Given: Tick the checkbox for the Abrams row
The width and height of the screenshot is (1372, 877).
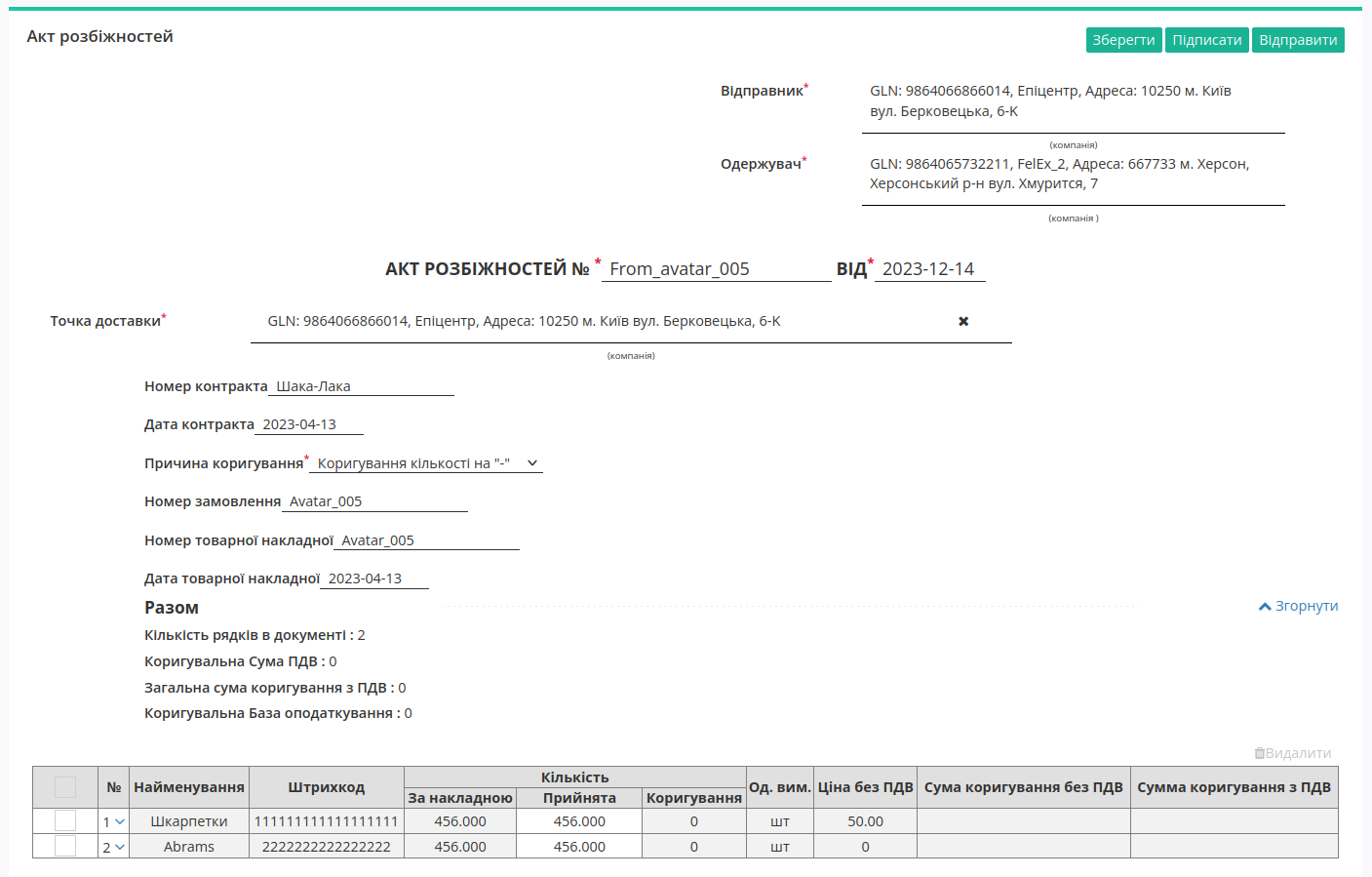Looking at the screenshot, I should (65, 846).
